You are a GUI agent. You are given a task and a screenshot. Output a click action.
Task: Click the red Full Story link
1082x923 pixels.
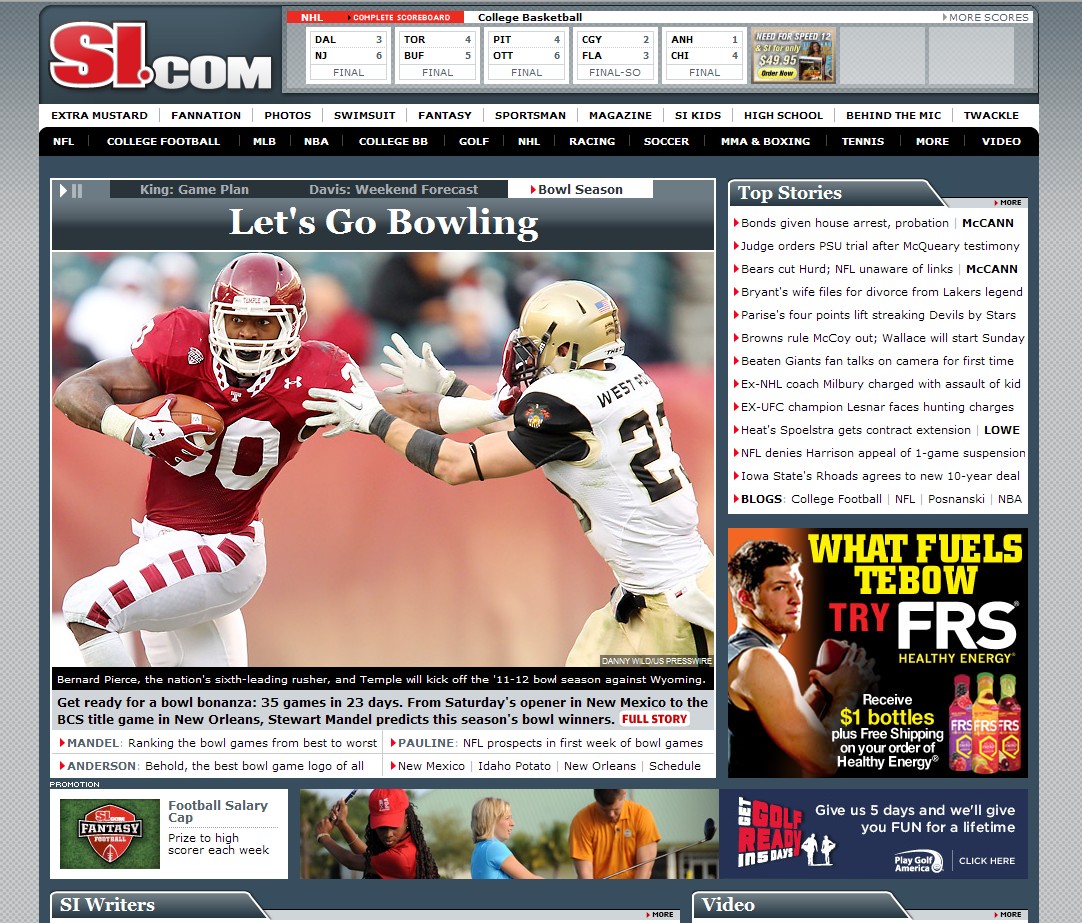point(654,719)
